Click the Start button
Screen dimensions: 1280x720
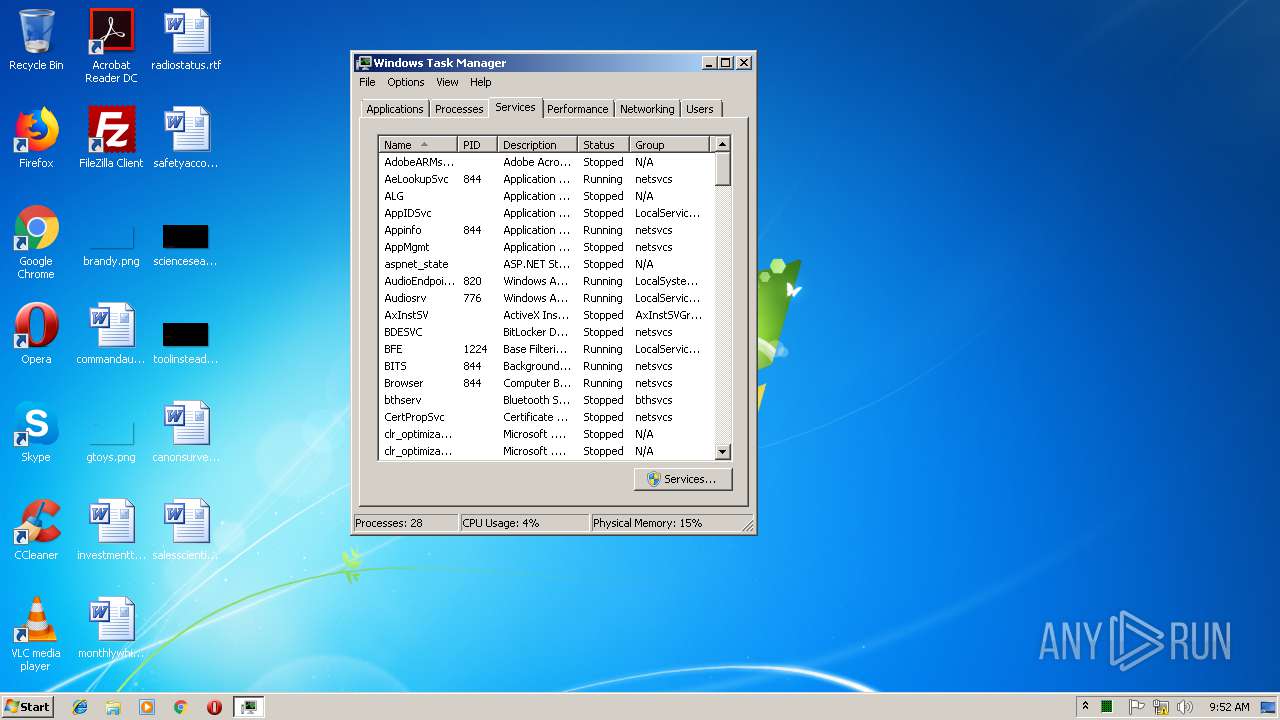tap(27, 707)
